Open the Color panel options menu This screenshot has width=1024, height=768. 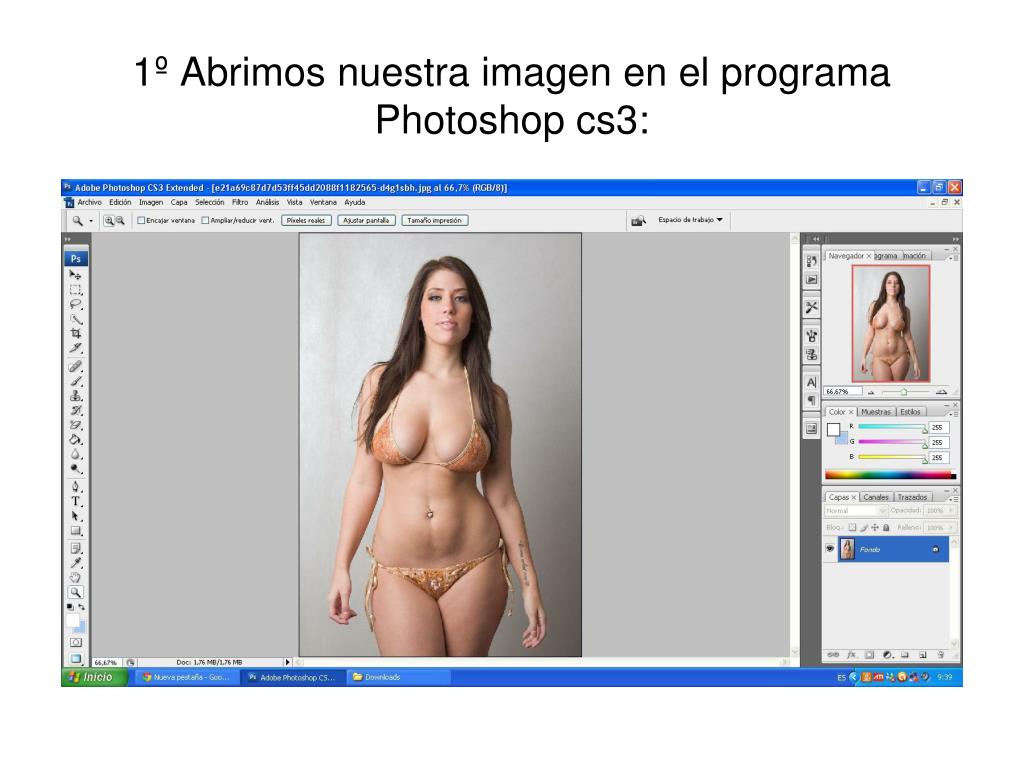tap(953, 413)
